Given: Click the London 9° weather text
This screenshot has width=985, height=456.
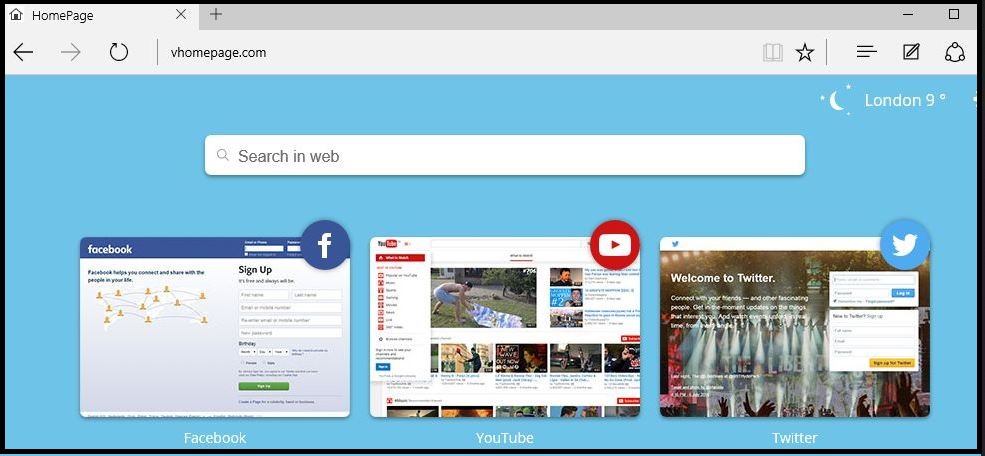Looking at the screenshot, I should (905, 100).
